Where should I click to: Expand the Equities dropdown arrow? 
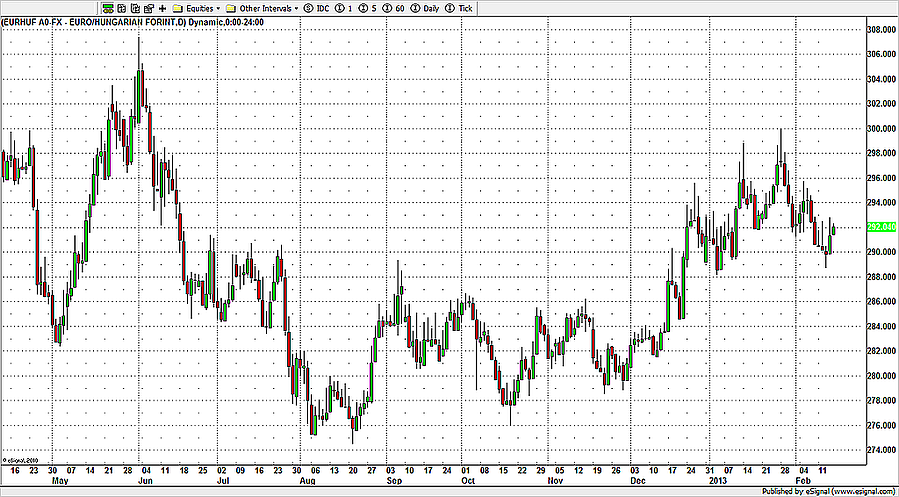click(x=218, y=8)
